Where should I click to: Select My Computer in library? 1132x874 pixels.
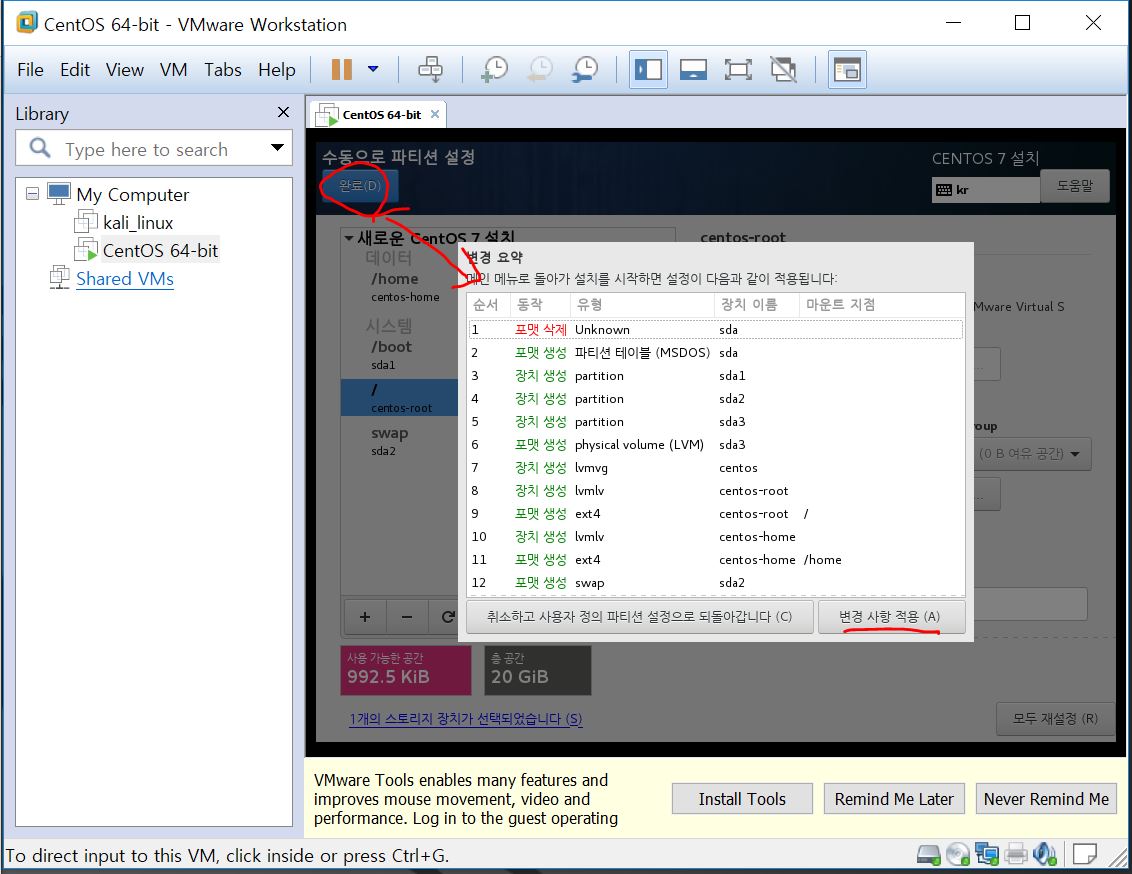tap(133, 195)
